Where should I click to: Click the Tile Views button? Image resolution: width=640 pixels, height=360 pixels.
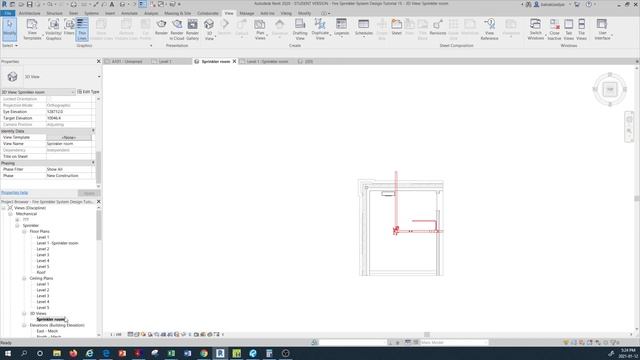click(582, 29)
